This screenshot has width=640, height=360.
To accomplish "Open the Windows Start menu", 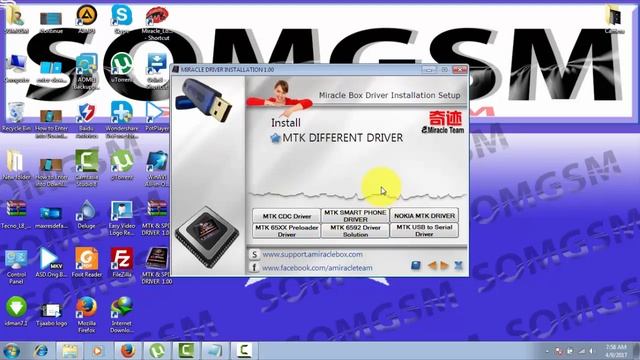I will [11, 351].
